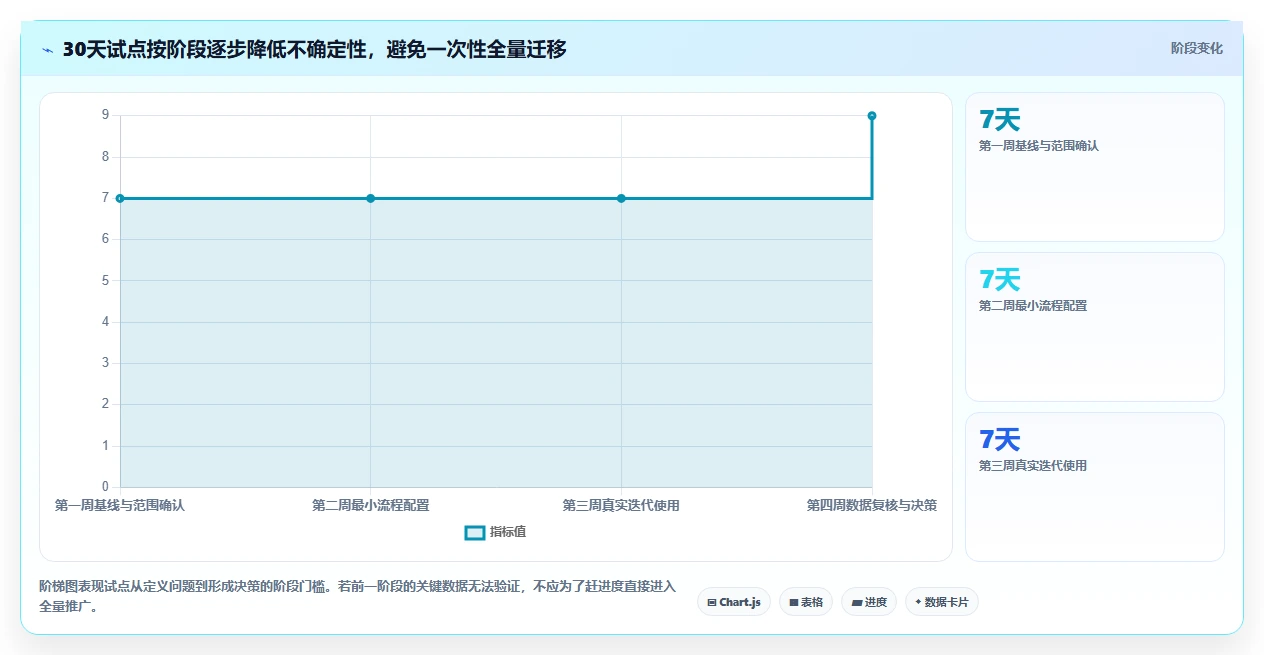This screenshot has width=1264, height=655.
Task: Click the data point at 第二周最小流程配置
Action: coord(371,198)
